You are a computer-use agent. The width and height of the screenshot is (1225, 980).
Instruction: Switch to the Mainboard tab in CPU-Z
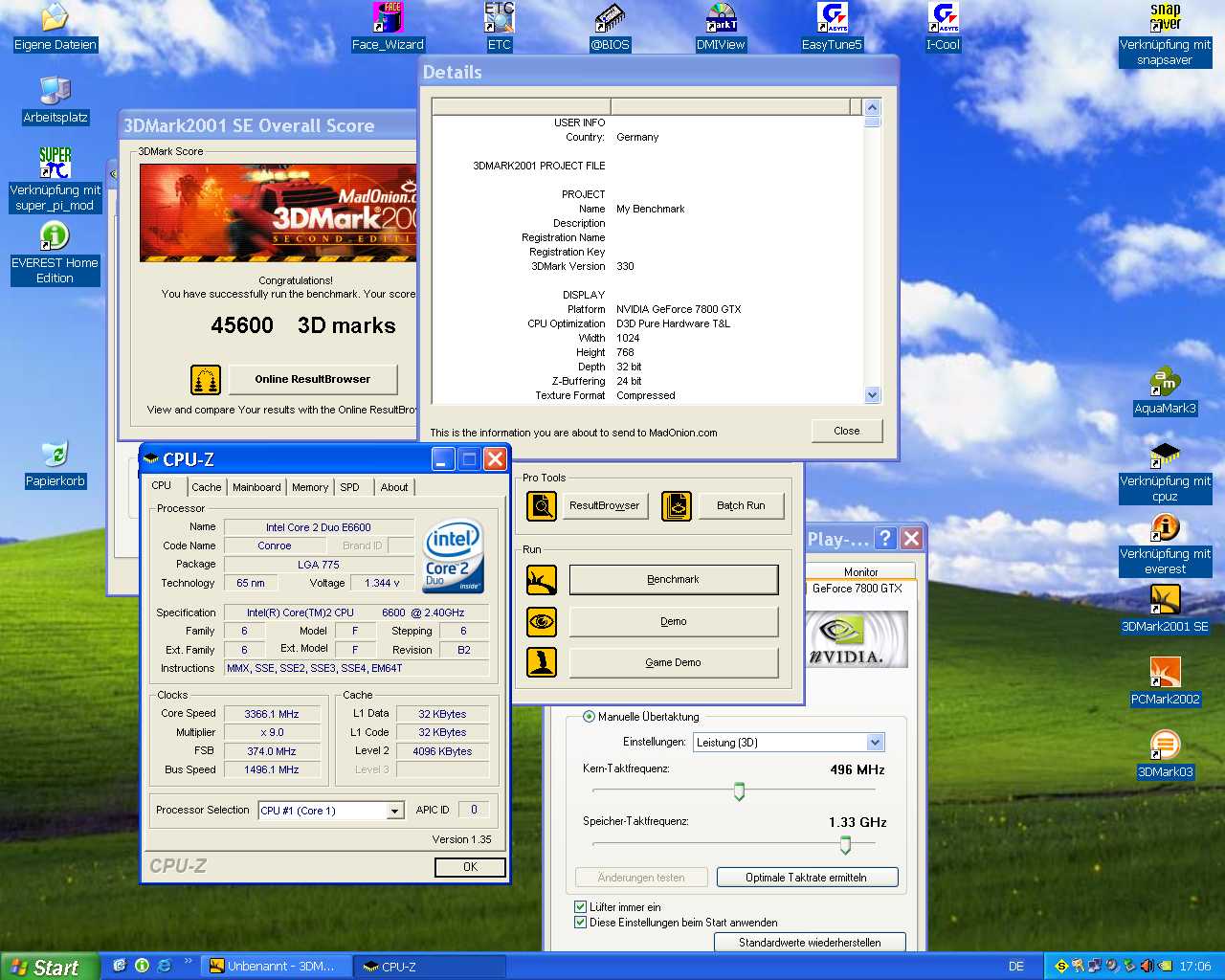[x=256, y=487]
